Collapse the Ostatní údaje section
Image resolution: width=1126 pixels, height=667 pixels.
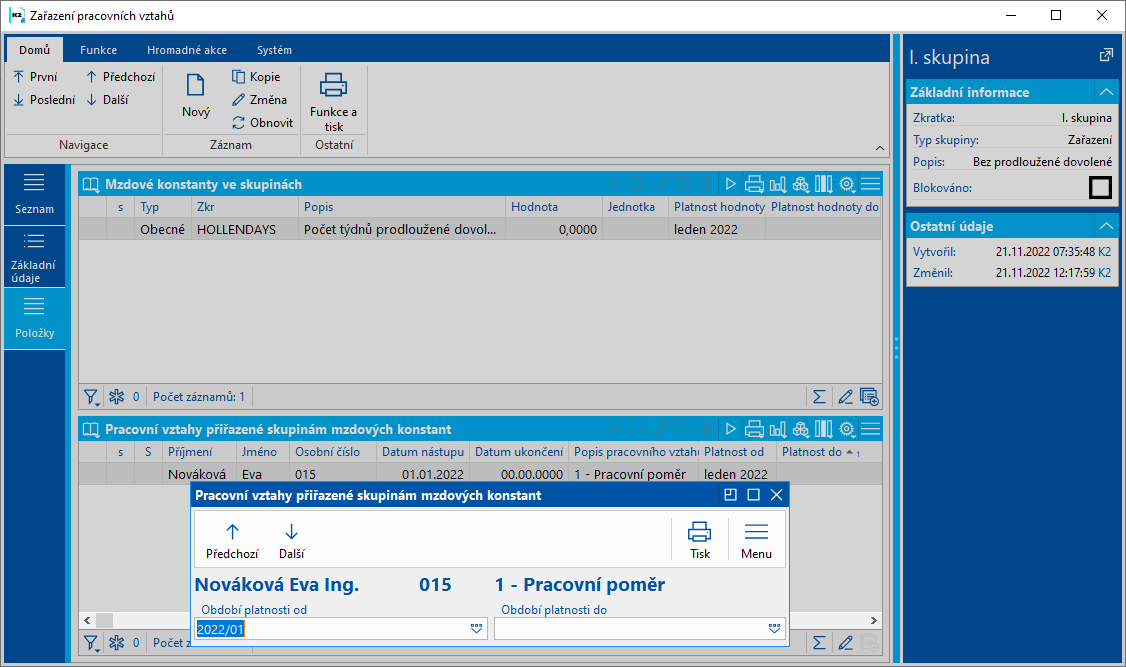click(1106, 226)
